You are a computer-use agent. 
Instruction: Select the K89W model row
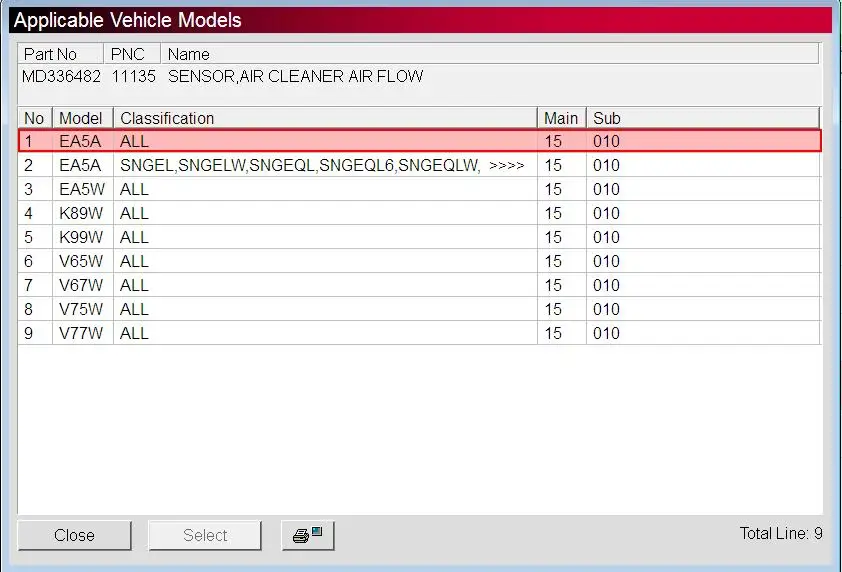click(419, 213)
